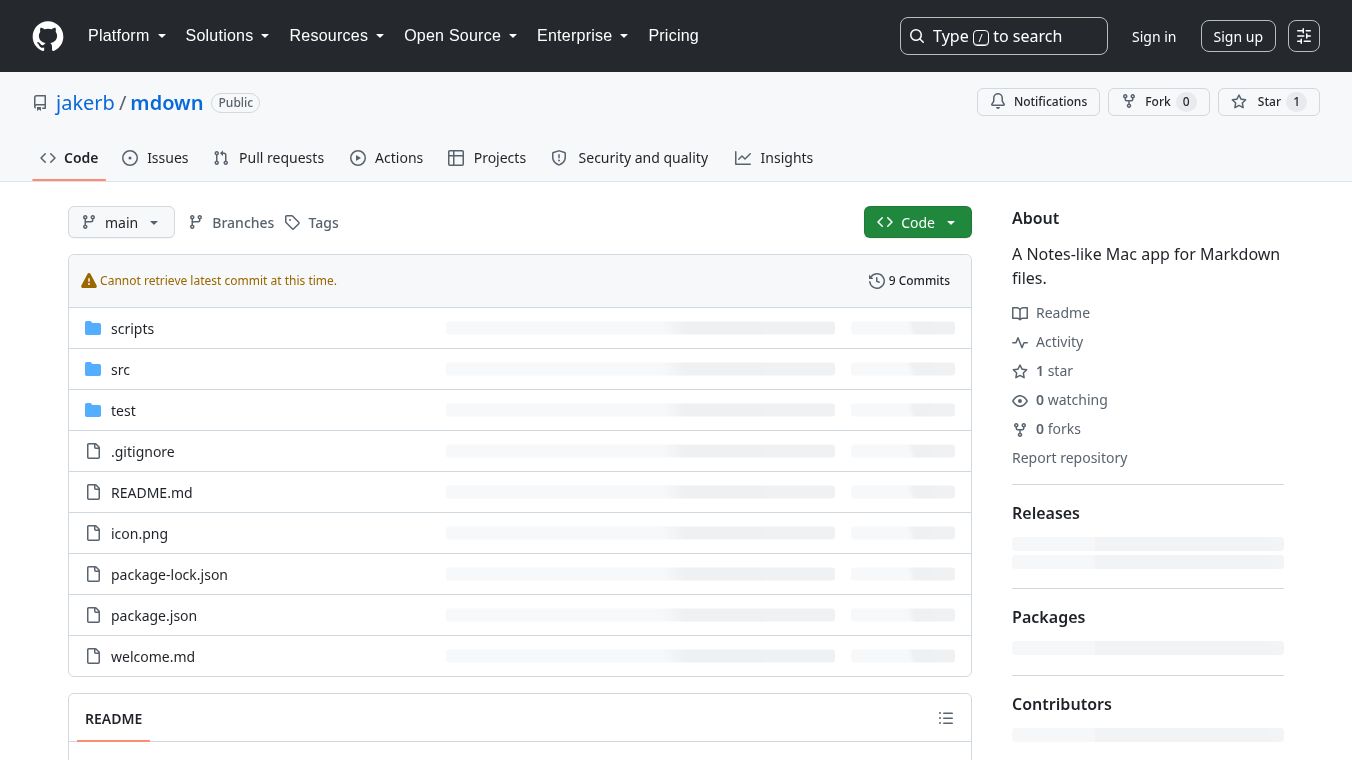This screenshot has height=760, width=1352.
Task: Open the mdown repository link
Action: [x=167, y=103]
